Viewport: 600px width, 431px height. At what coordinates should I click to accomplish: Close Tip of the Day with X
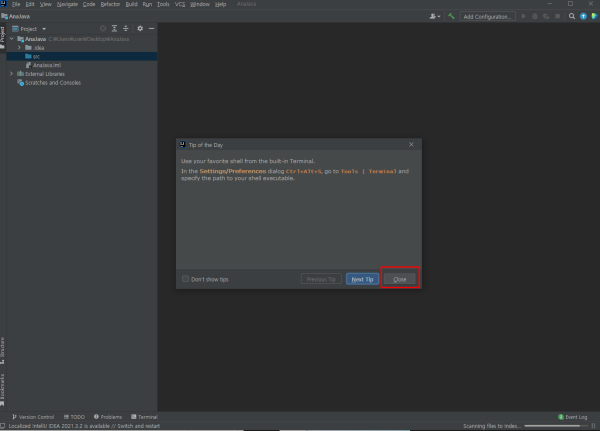click(411, 144)
